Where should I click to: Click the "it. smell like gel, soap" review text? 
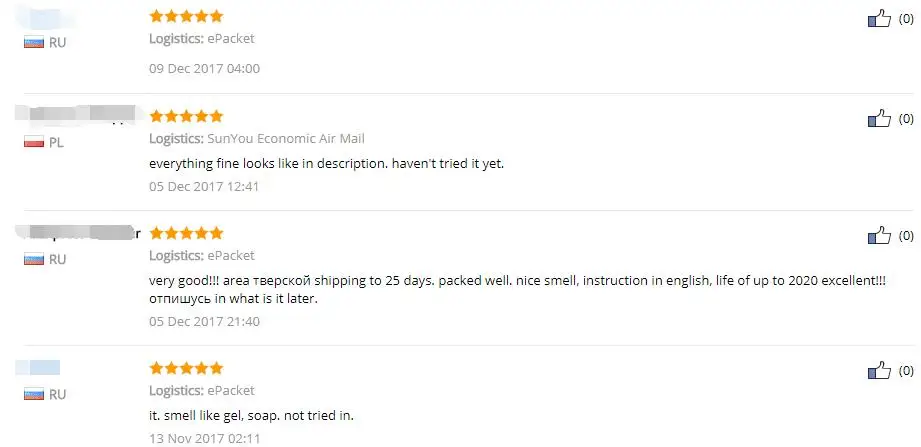[x=251, y=415]
